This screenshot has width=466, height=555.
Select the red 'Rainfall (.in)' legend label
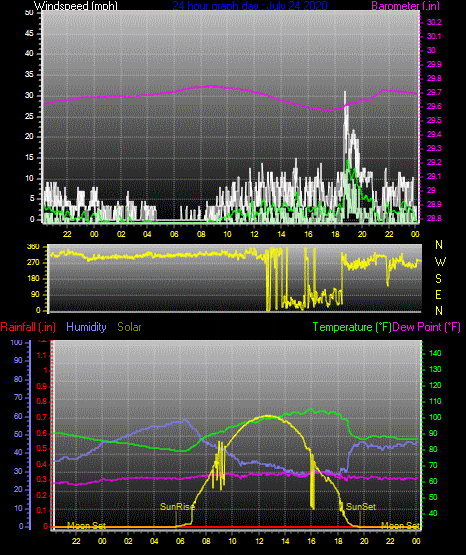28,327
